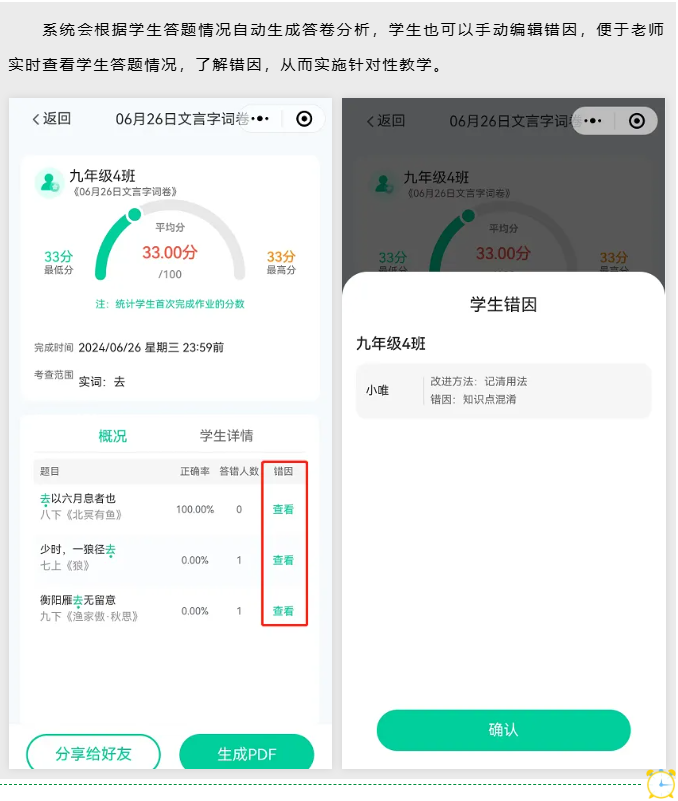The height and width of the screenshot is (801, 678).
Task: Confirm with the 确认 button
Action: click(503, 730)
